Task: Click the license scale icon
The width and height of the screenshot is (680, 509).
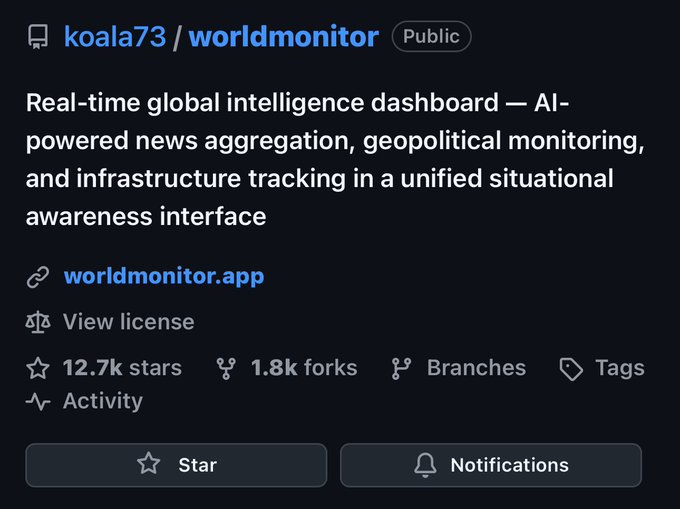Action: click(38, 322)
